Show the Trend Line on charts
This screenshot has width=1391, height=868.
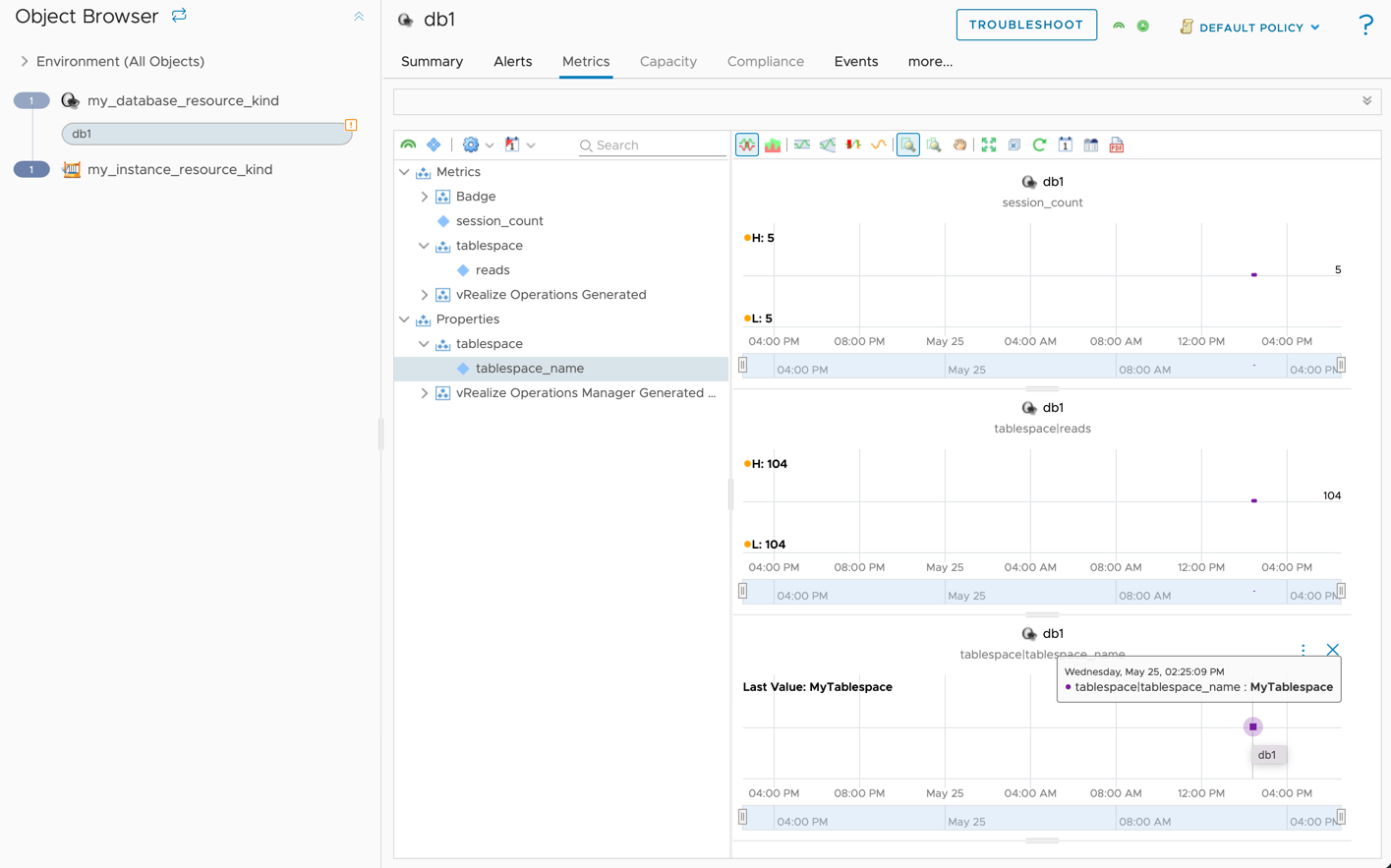[x=878, y=145]
